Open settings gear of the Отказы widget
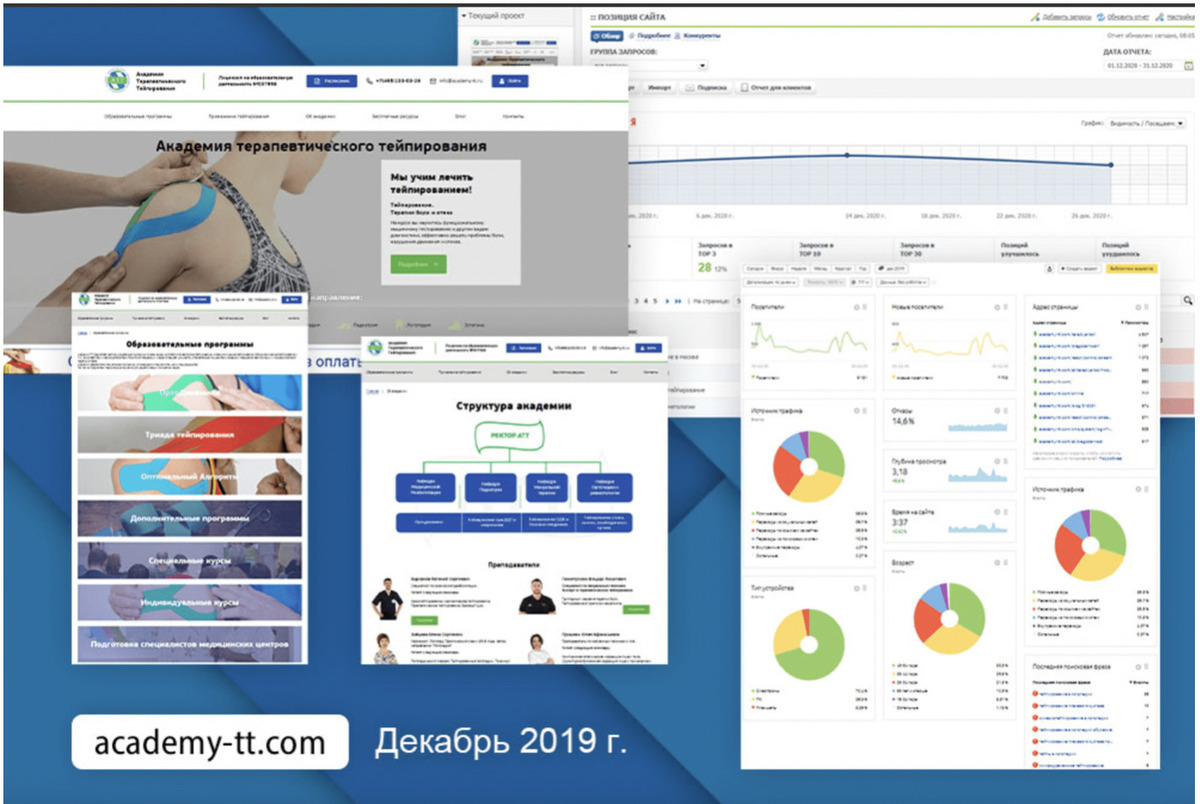The height and width of the screenshot is (804, 1200). 996,409
